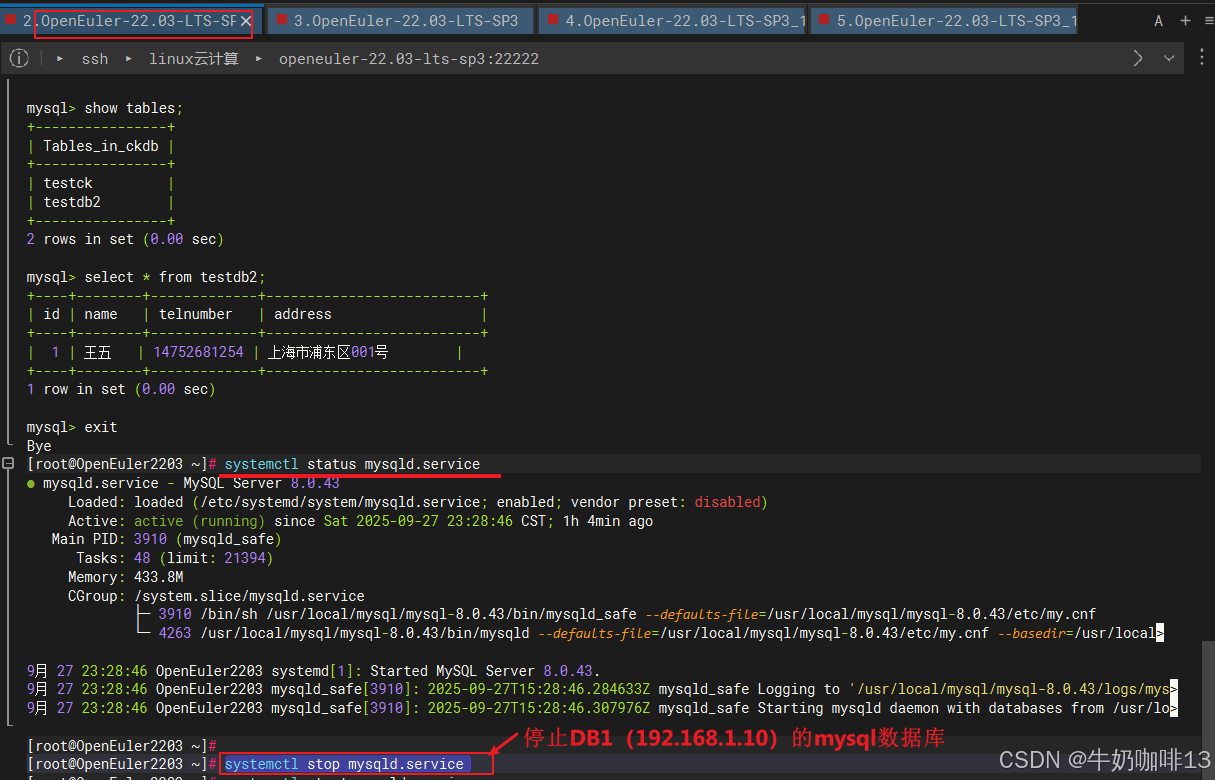The image size is (1215, 780).
Task: Click the name 'id' column header
Action: click(x=52, y=314)
